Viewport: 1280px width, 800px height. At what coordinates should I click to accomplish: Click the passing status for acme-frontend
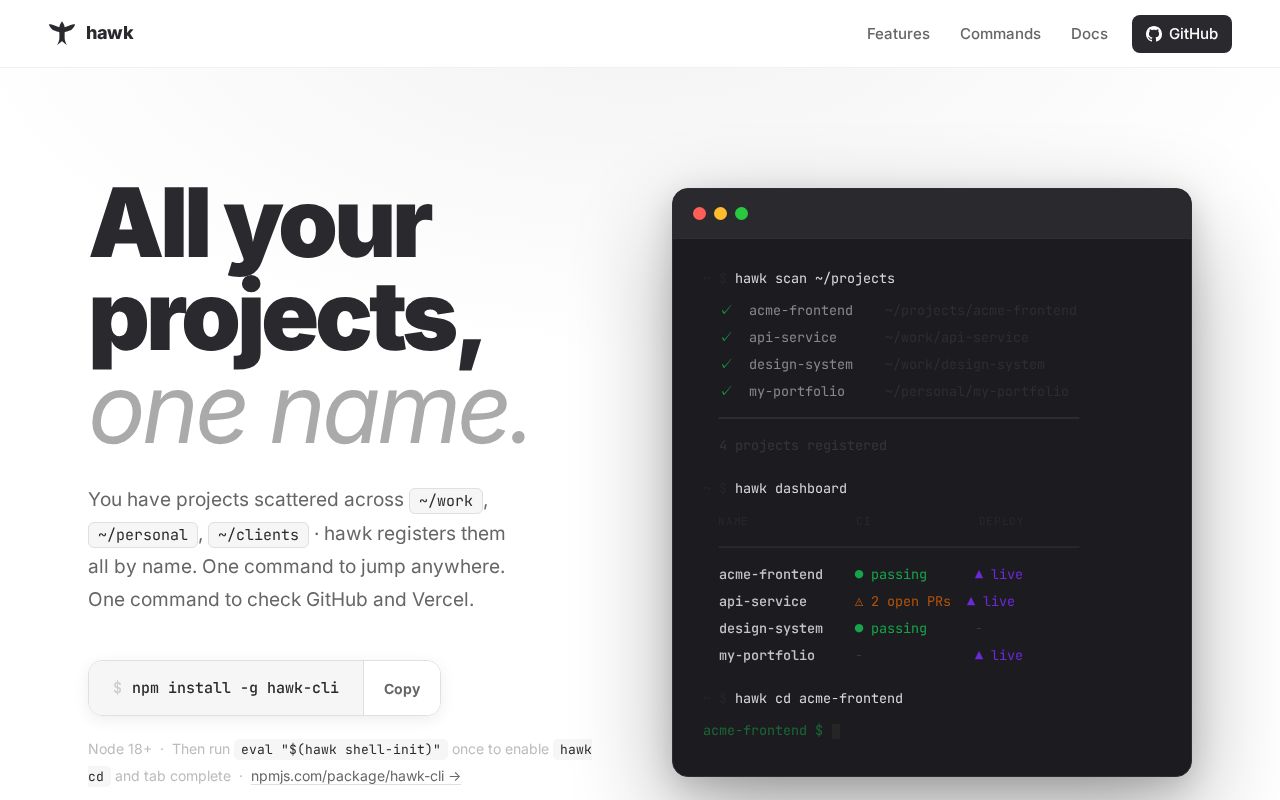(x=891, y=574)
